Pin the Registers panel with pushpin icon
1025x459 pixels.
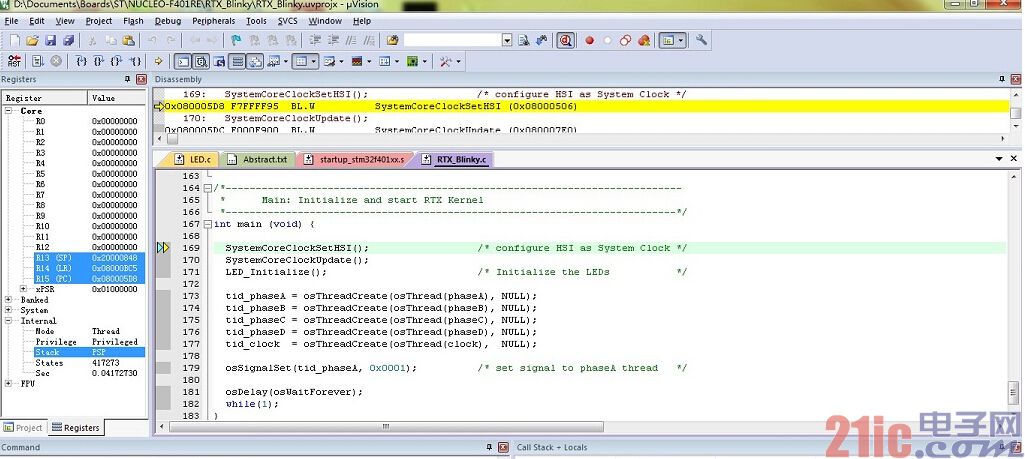tap(127, 79)
